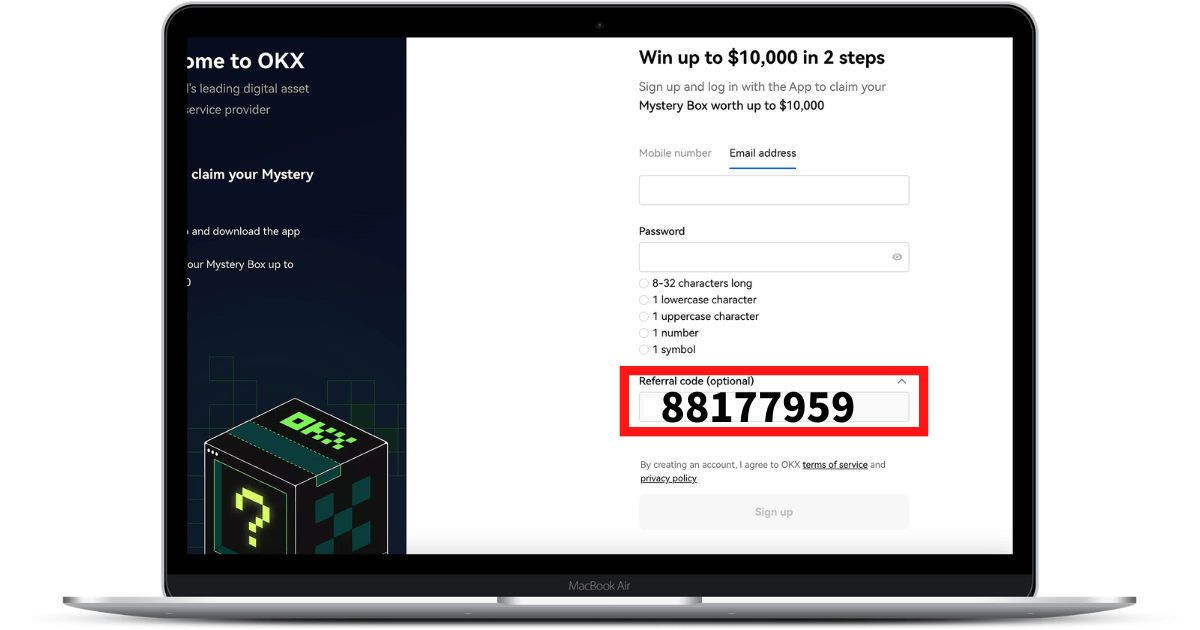
Task: Click the 1 uppercase character indicator circle
Action: click(644, 316)
